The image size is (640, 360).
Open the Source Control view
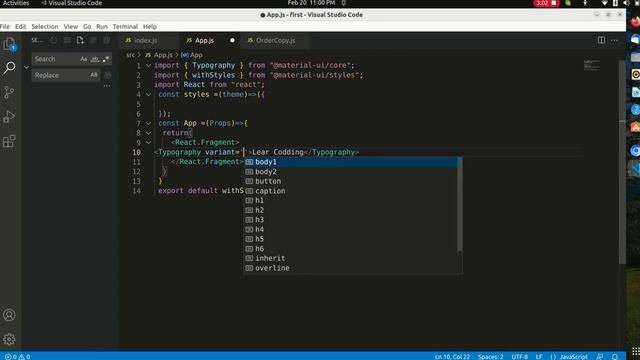9,92
